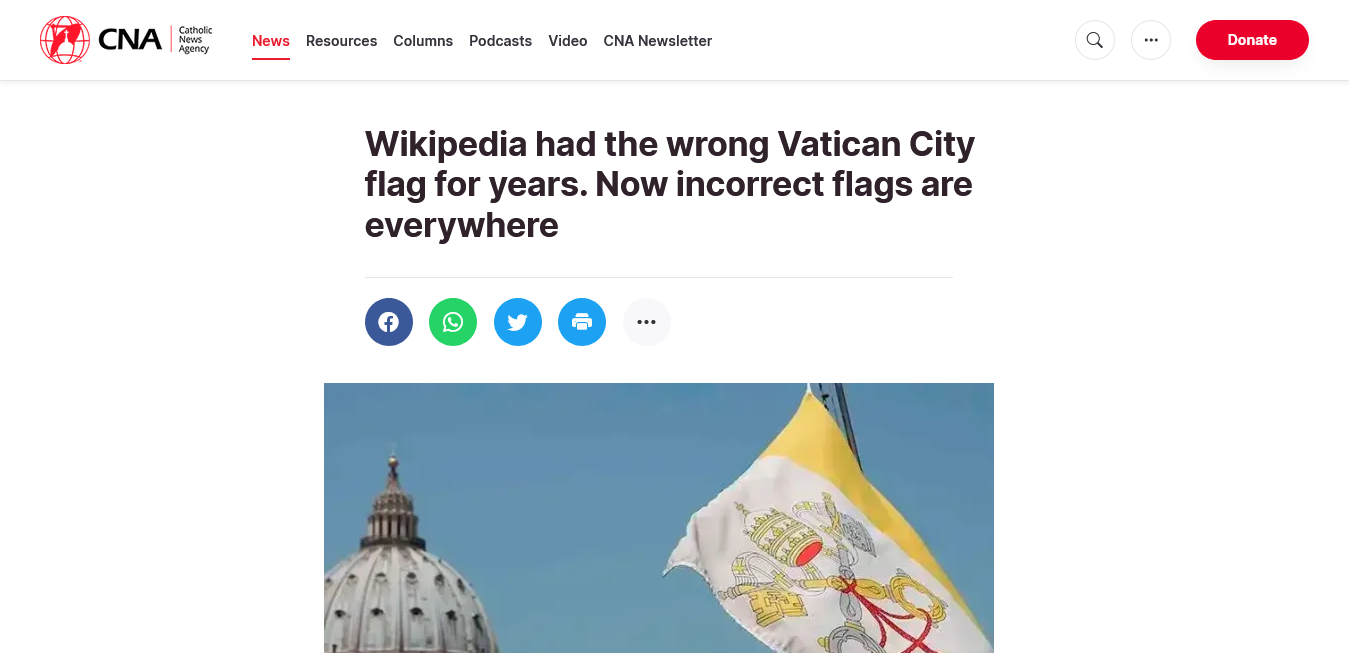This screenshot has height=653, width=1349.
Task: Open the header three-dots more menu
Action: [x=1151, y=40]
